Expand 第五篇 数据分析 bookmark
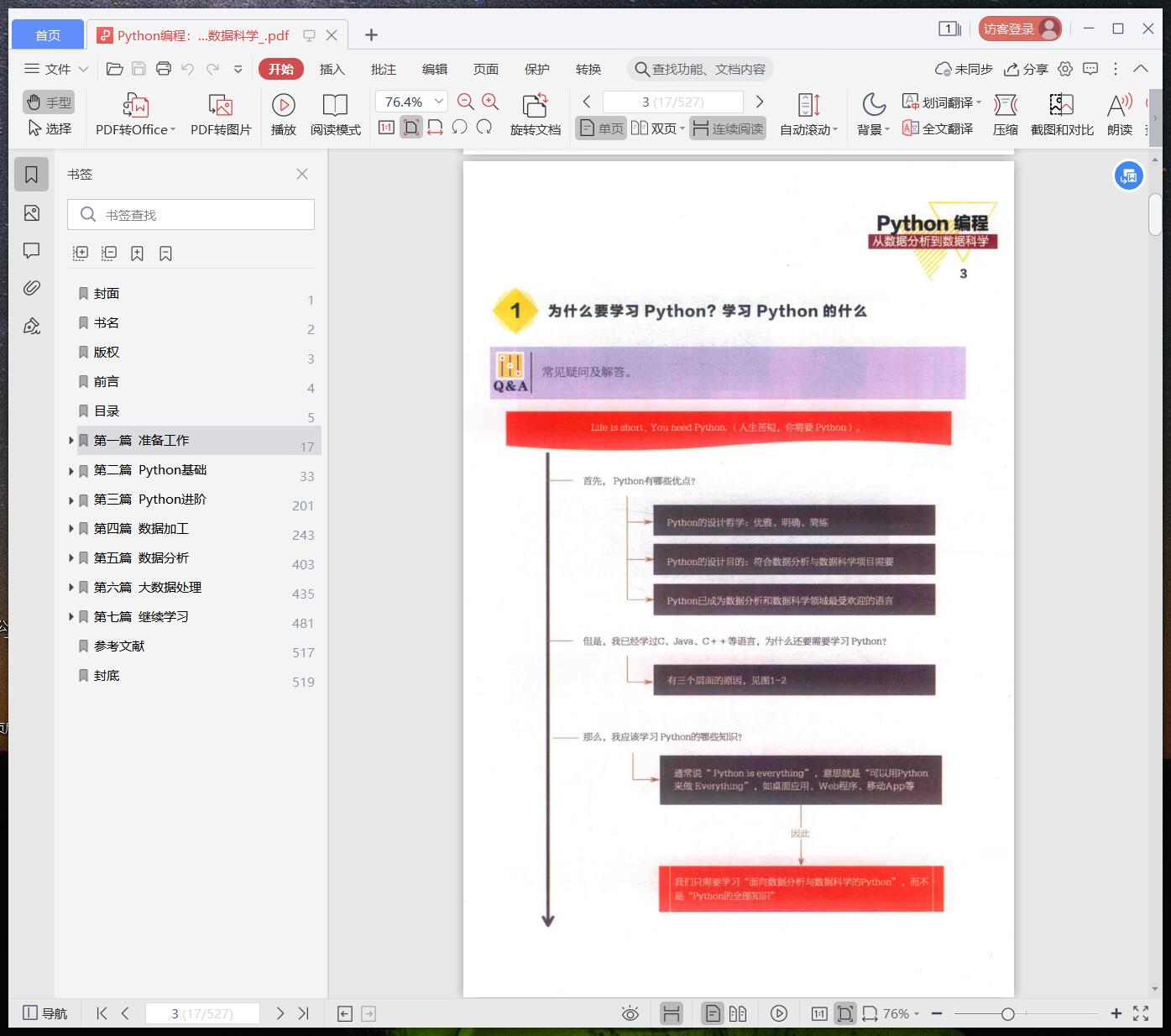1171x1036 pixels. (x=71, y=558)
